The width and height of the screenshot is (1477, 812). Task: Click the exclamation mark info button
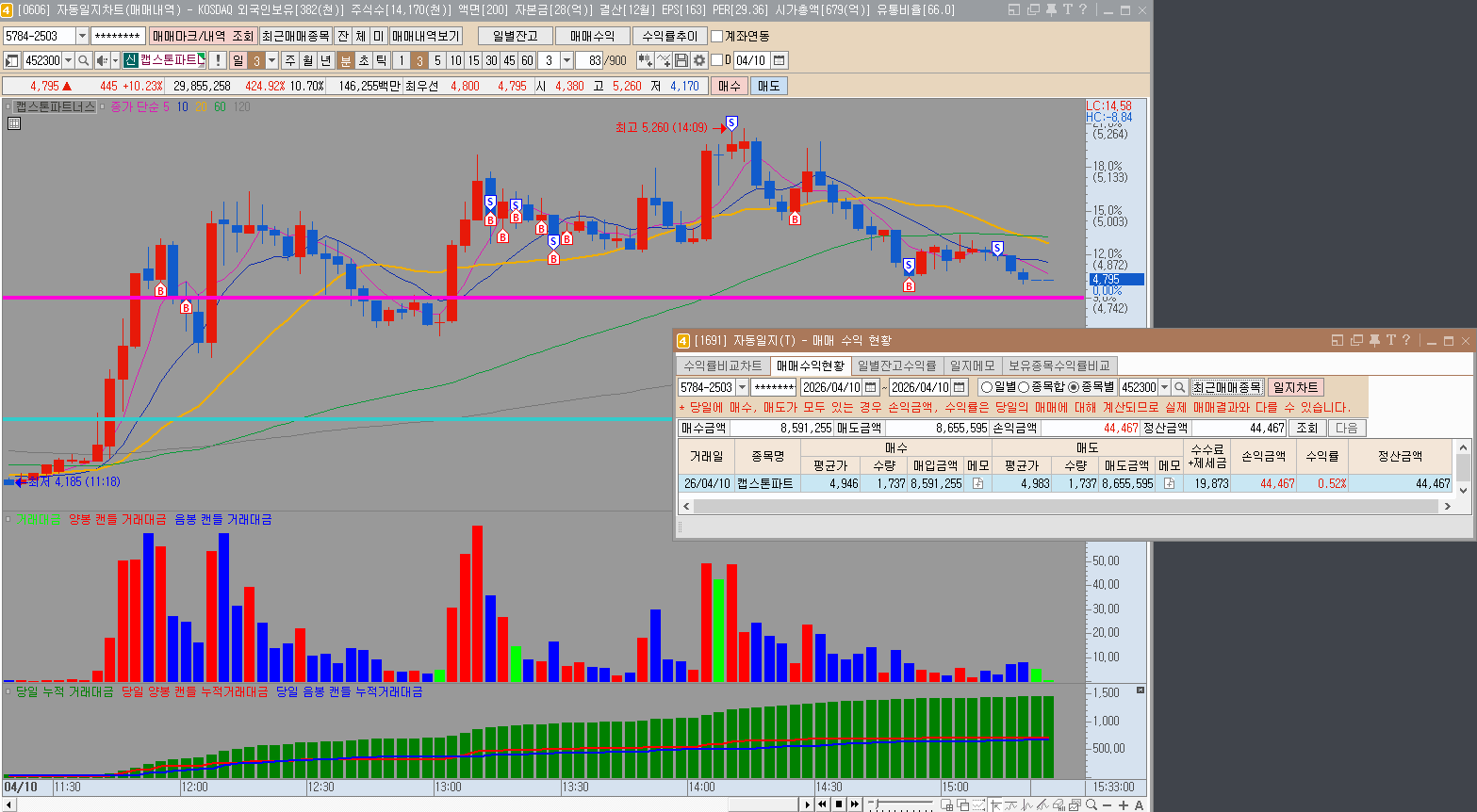(218, 60)
